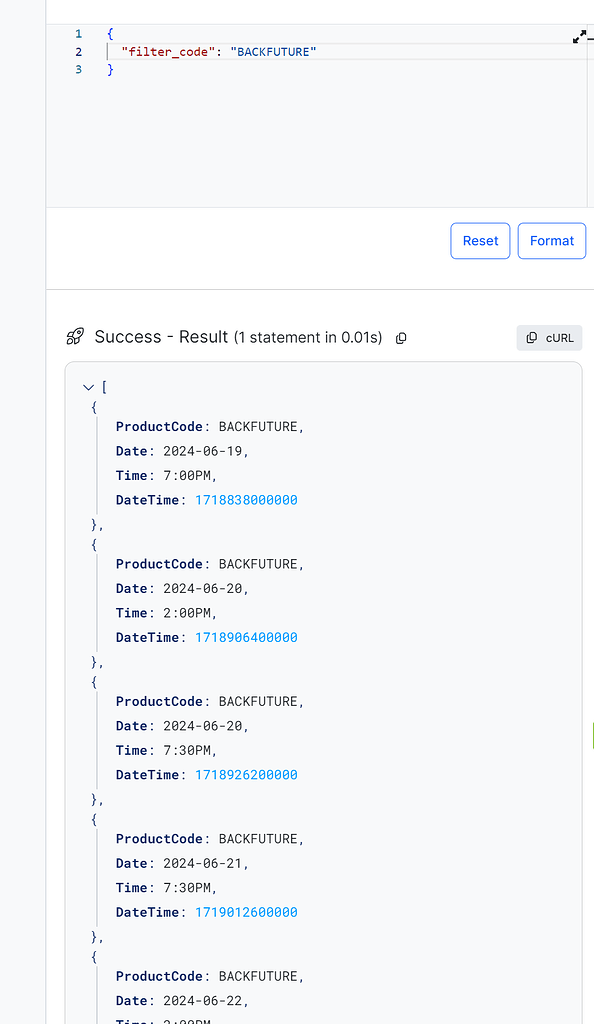Click the expand editor fullscreen icon
This screenshot has width=594, height=1024.
[580, 37]
